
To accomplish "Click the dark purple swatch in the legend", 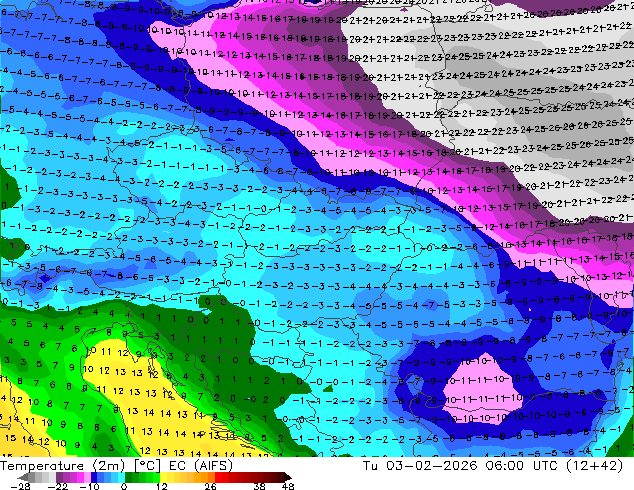I will pyautogui.click(x=59, y=477).
